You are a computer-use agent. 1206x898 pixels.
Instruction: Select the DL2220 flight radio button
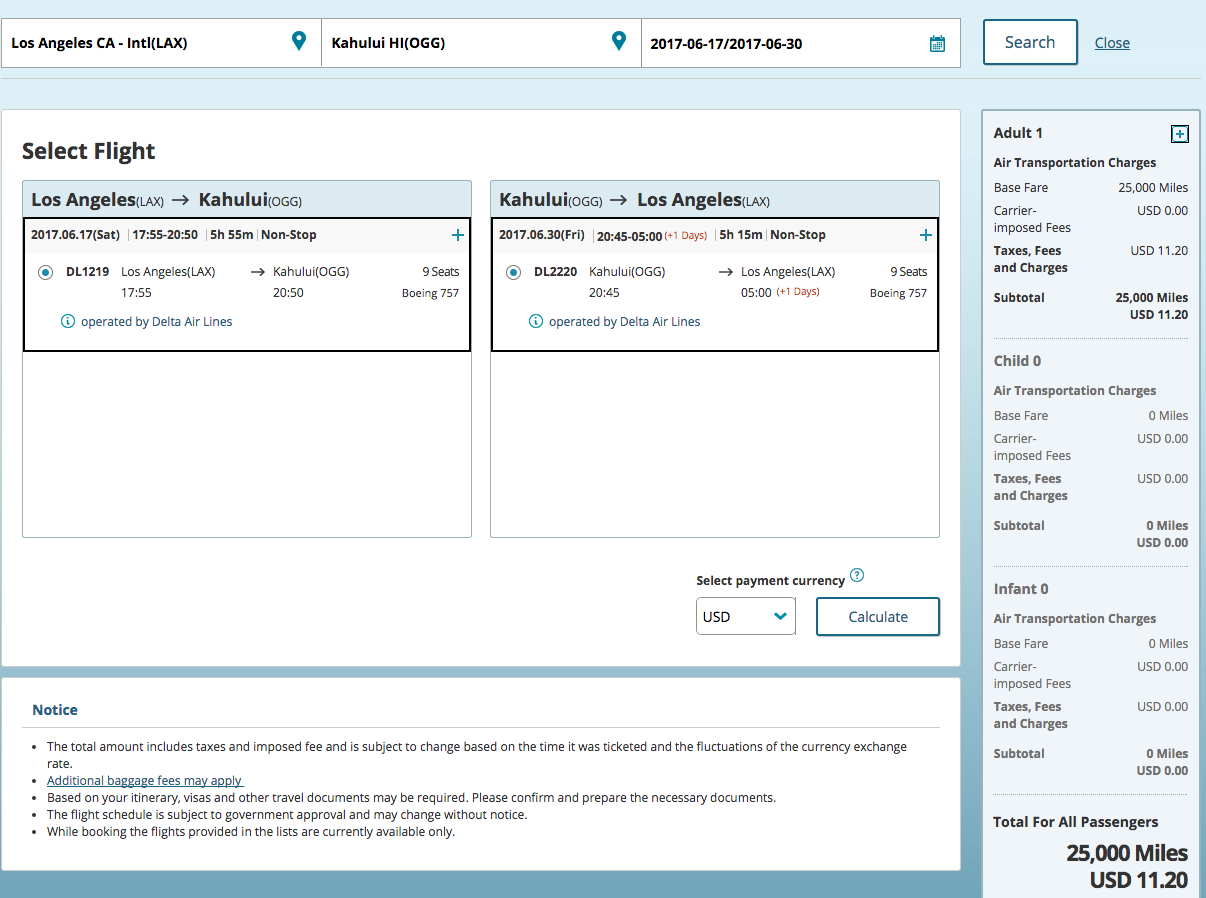coord(513,272)
